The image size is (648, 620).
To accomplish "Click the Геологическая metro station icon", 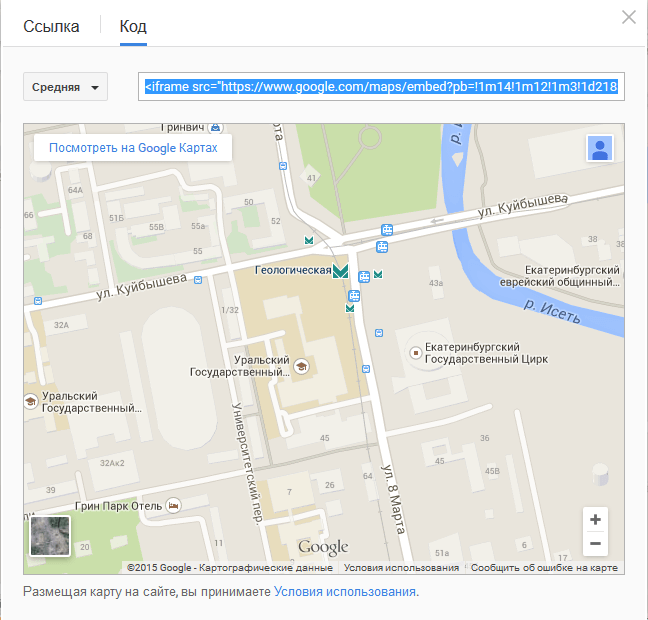I will click(x=341, y=271).
